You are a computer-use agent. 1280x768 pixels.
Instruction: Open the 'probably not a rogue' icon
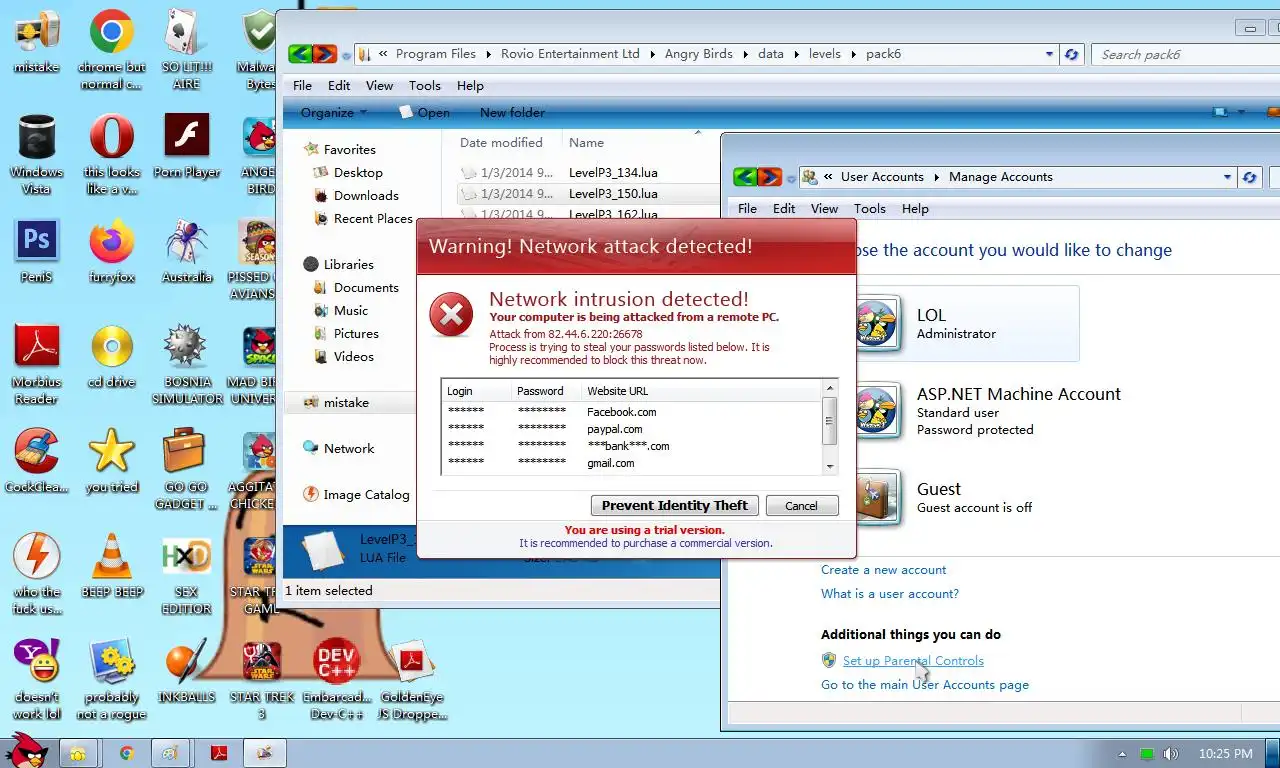[x=111, y=679]
